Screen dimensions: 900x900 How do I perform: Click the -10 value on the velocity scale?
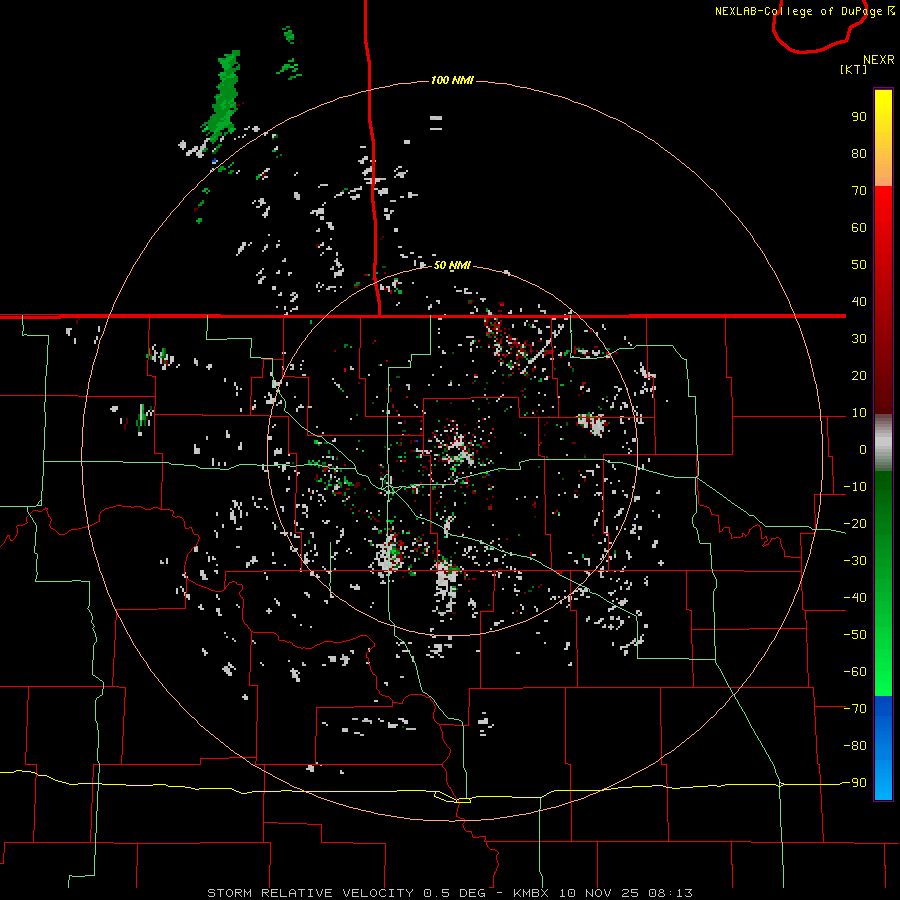point(855,487)
